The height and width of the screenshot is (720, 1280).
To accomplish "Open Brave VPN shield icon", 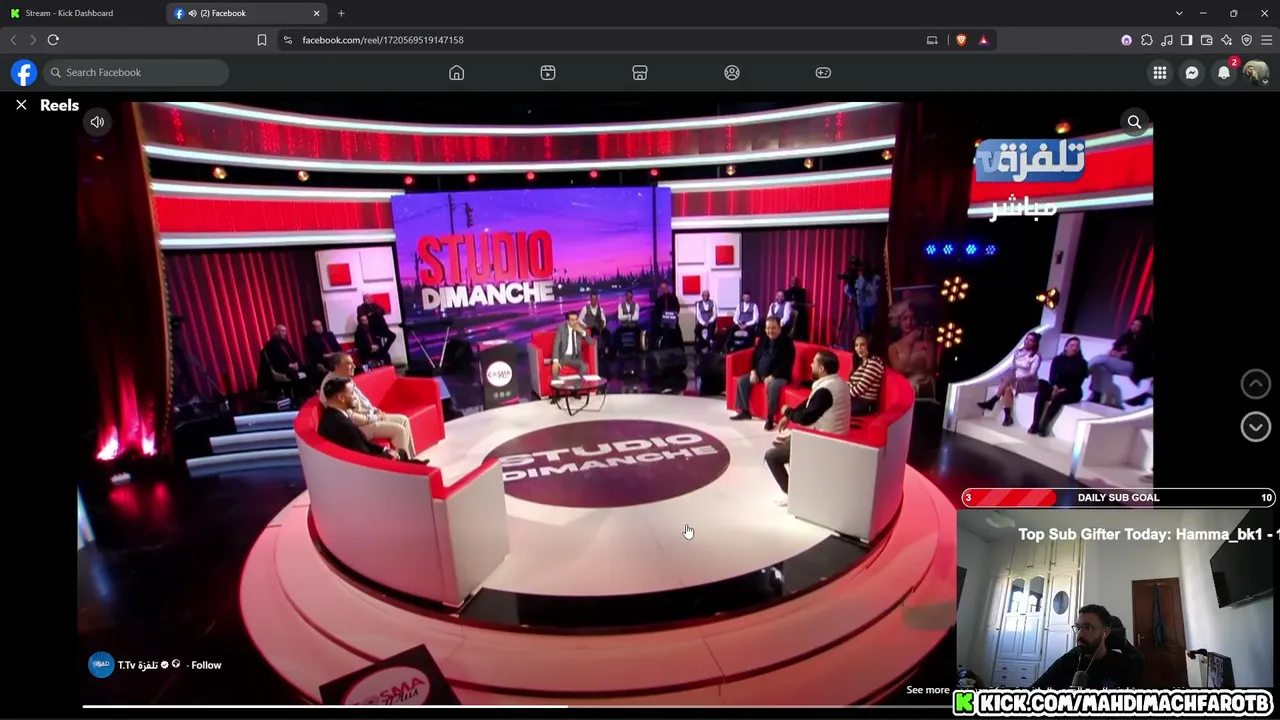I will pyautogui.click(x=1246, y=40).
